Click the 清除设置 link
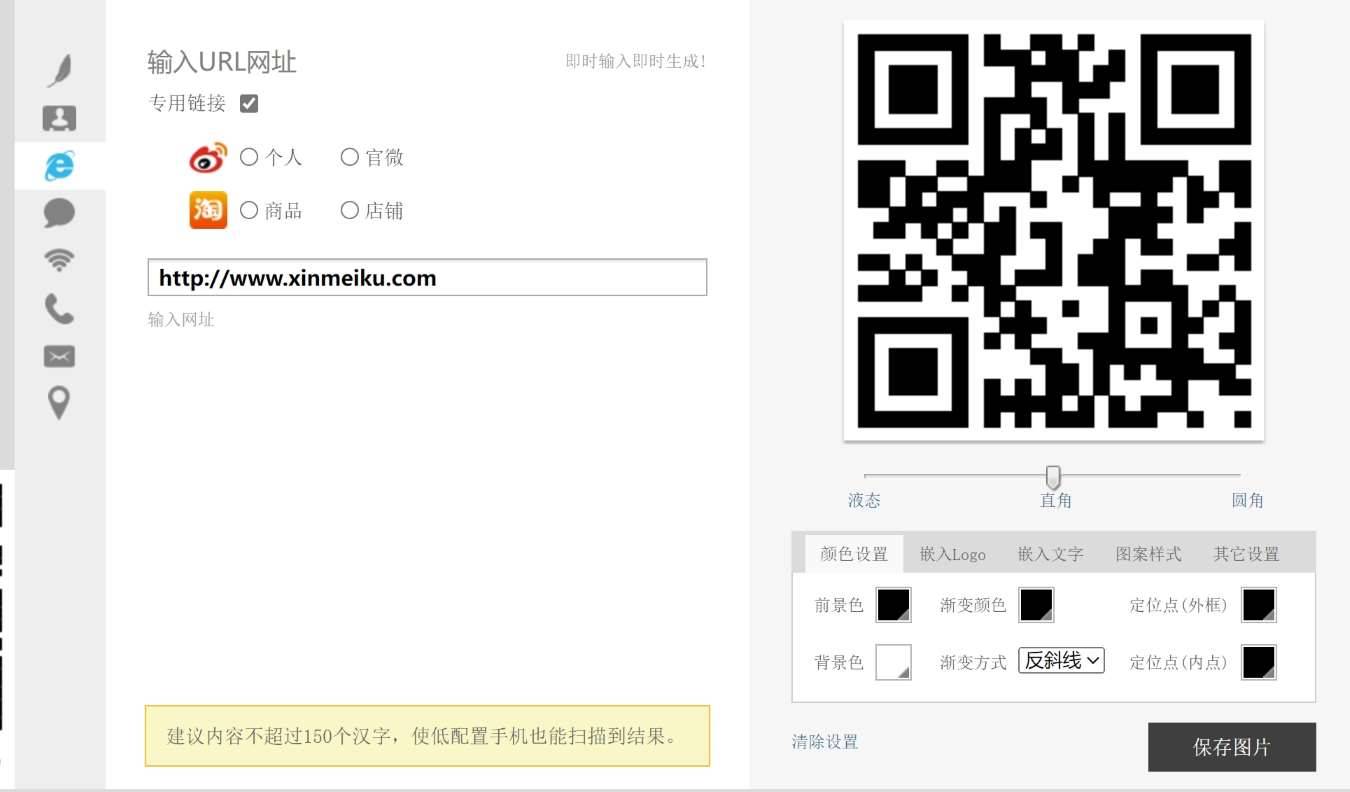The width and height of the screenshot is (1350, 792). click(825, 742)
